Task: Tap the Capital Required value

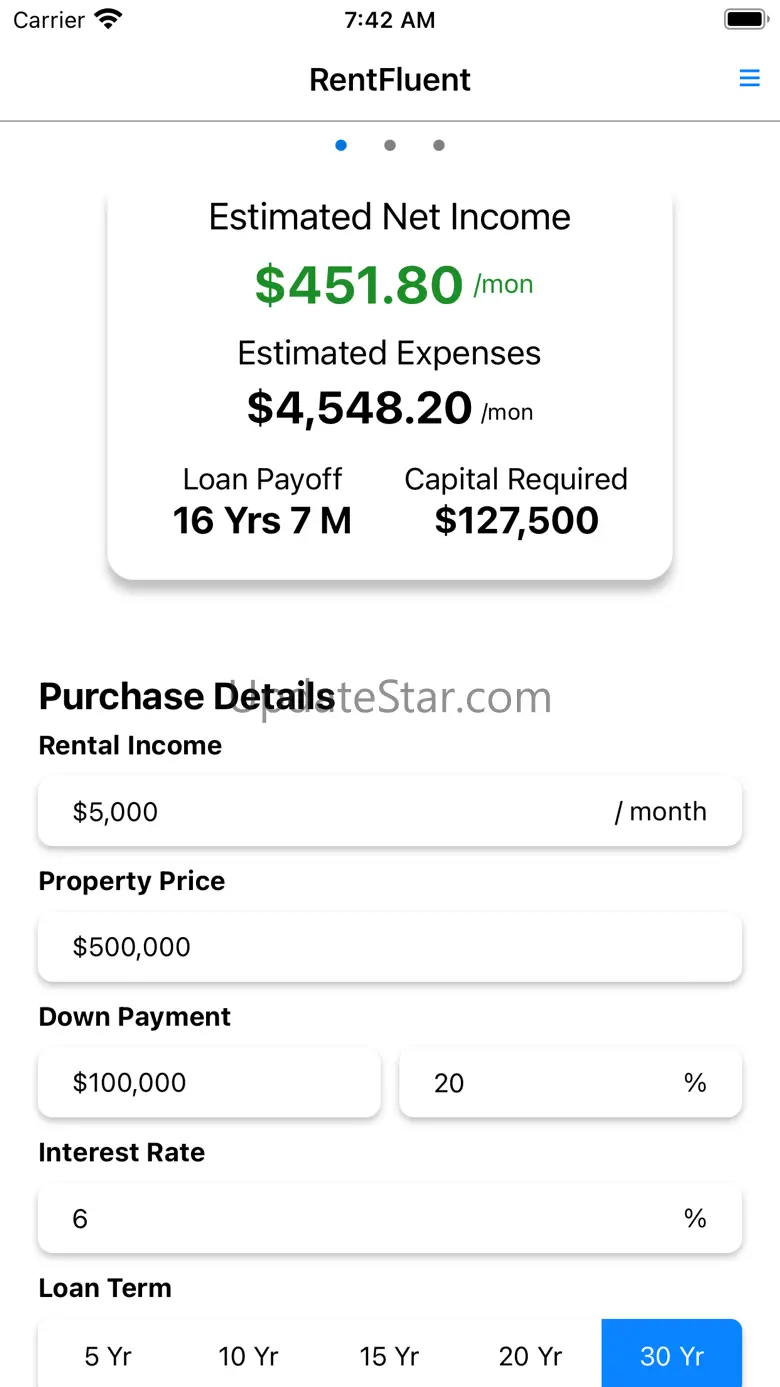Action: pos(516,520)
